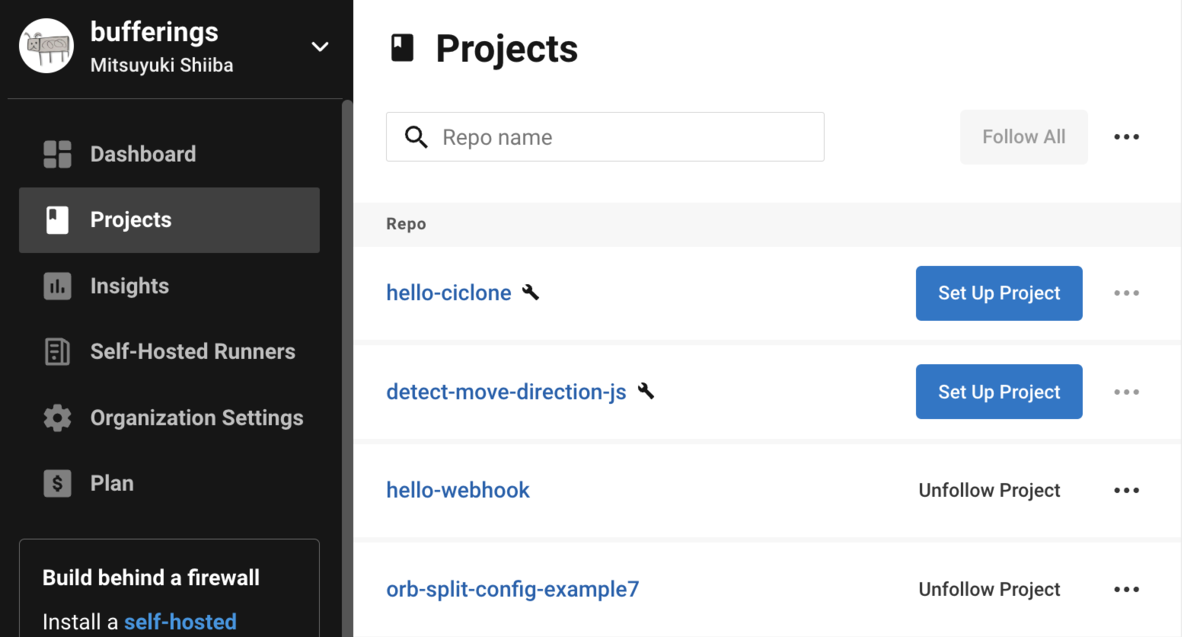1200x637 pixels.
Task: Go to Self-Hosted Runners in sidebar
Action: coord(192,352)
